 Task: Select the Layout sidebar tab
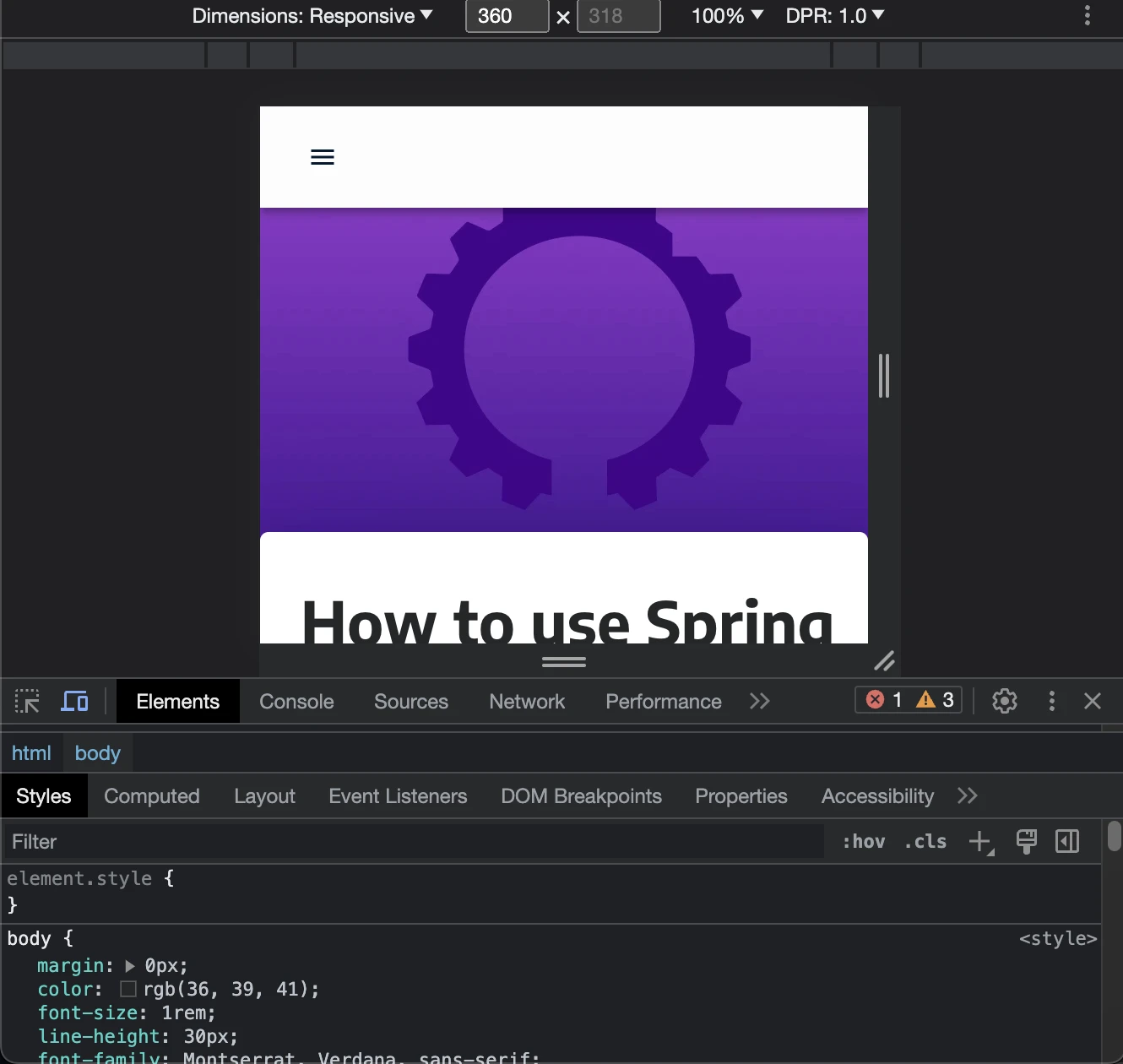(x=264, y=795)
